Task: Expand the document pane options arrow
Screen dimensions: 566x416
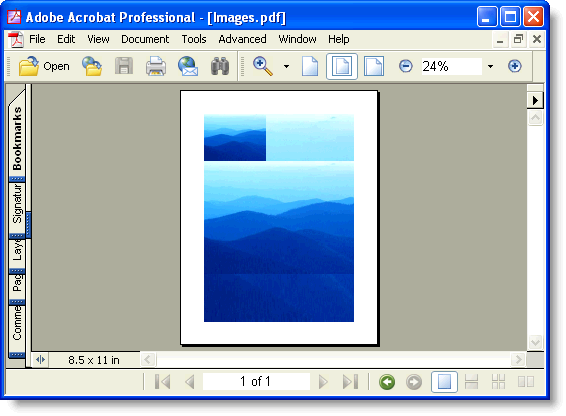Action: pyautogui.click(x=535, y=100)
